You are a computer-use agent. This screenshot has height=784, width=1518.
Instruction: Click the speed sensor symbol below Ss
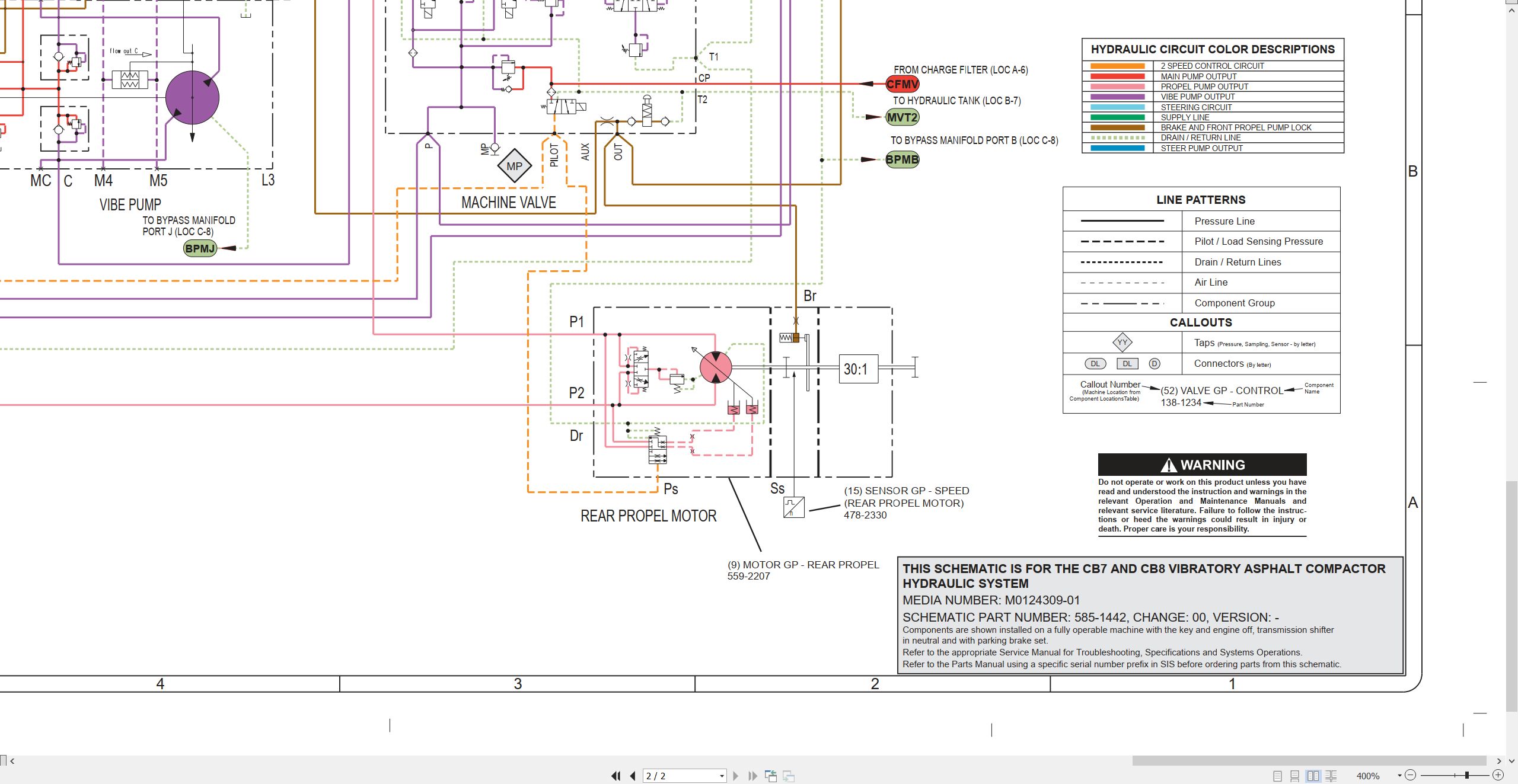coord(793,507)
